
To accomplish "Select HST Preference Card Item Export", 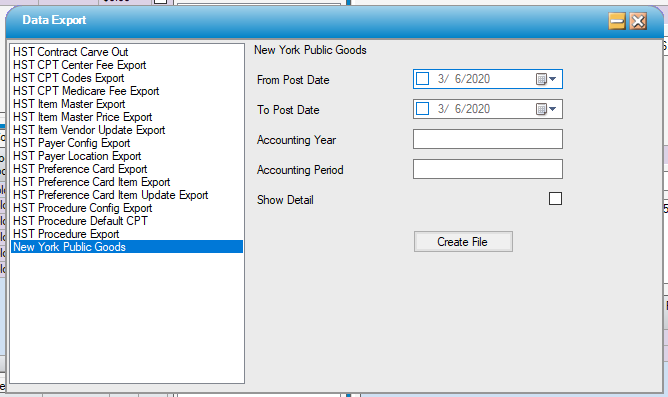I will click(127, 182).
